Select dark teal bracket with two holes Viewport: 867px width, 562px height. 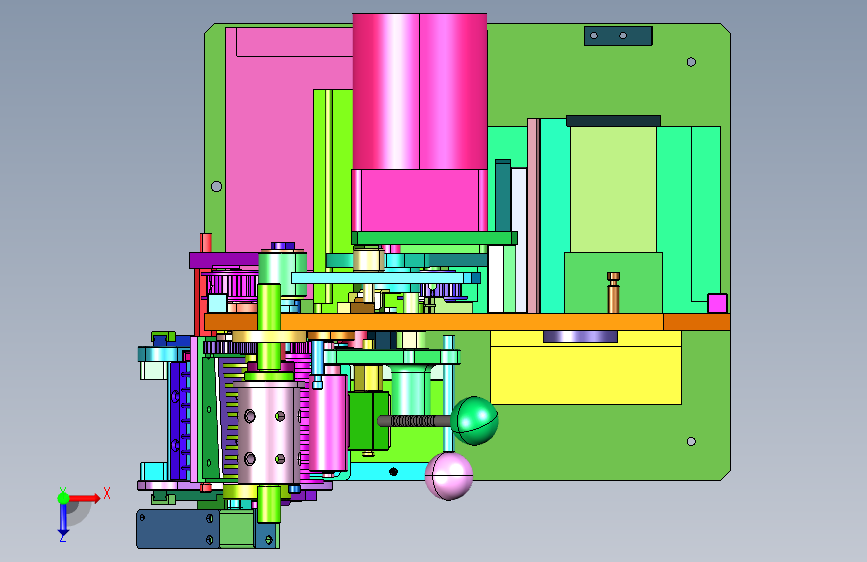(618, 36)
